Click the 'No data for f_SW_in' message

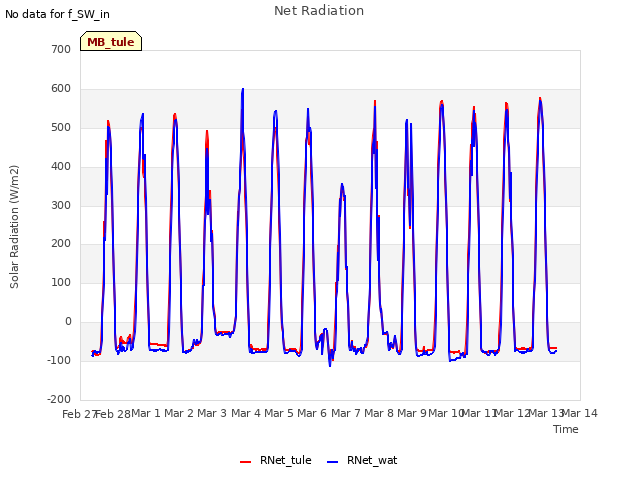tap(57, 14)
